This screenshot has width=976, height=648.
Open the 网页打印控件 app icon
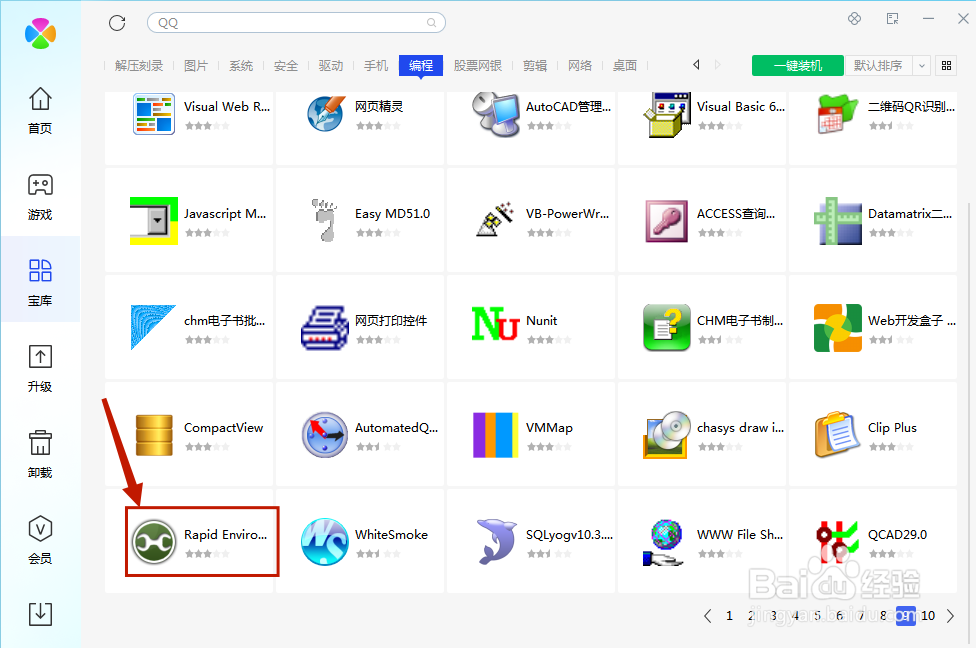325,328
